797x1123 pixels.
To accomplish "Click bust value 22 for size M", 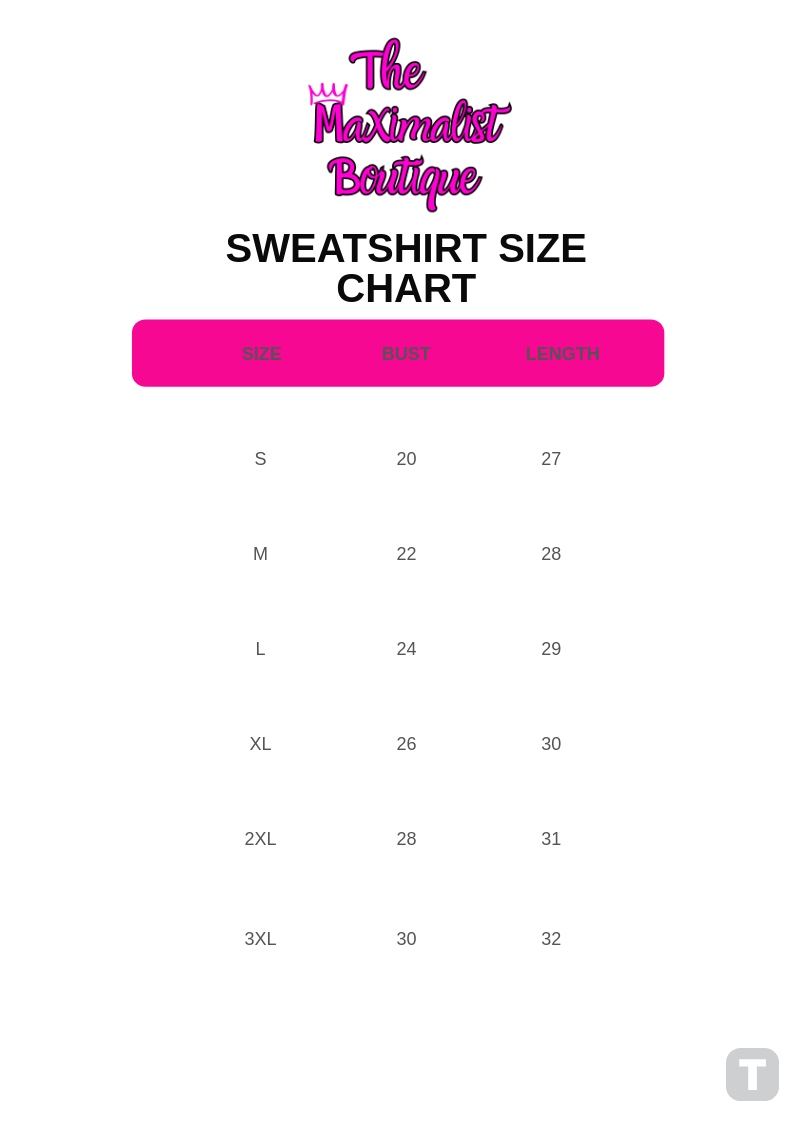I will pos(406,554).
